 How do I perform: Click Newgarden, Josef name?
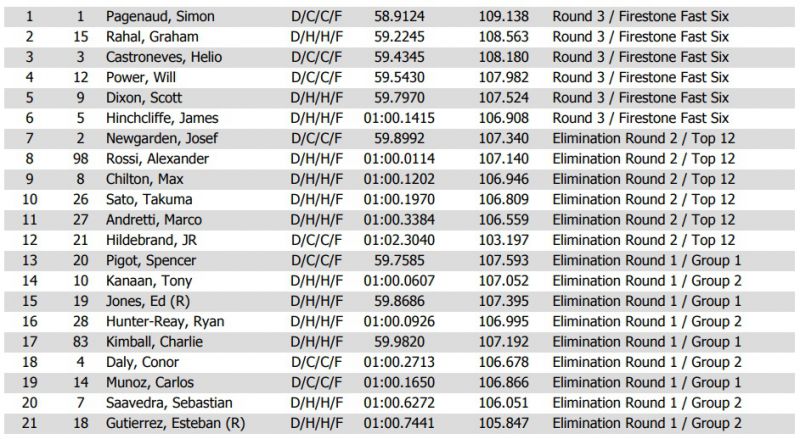tap(162, 139)
